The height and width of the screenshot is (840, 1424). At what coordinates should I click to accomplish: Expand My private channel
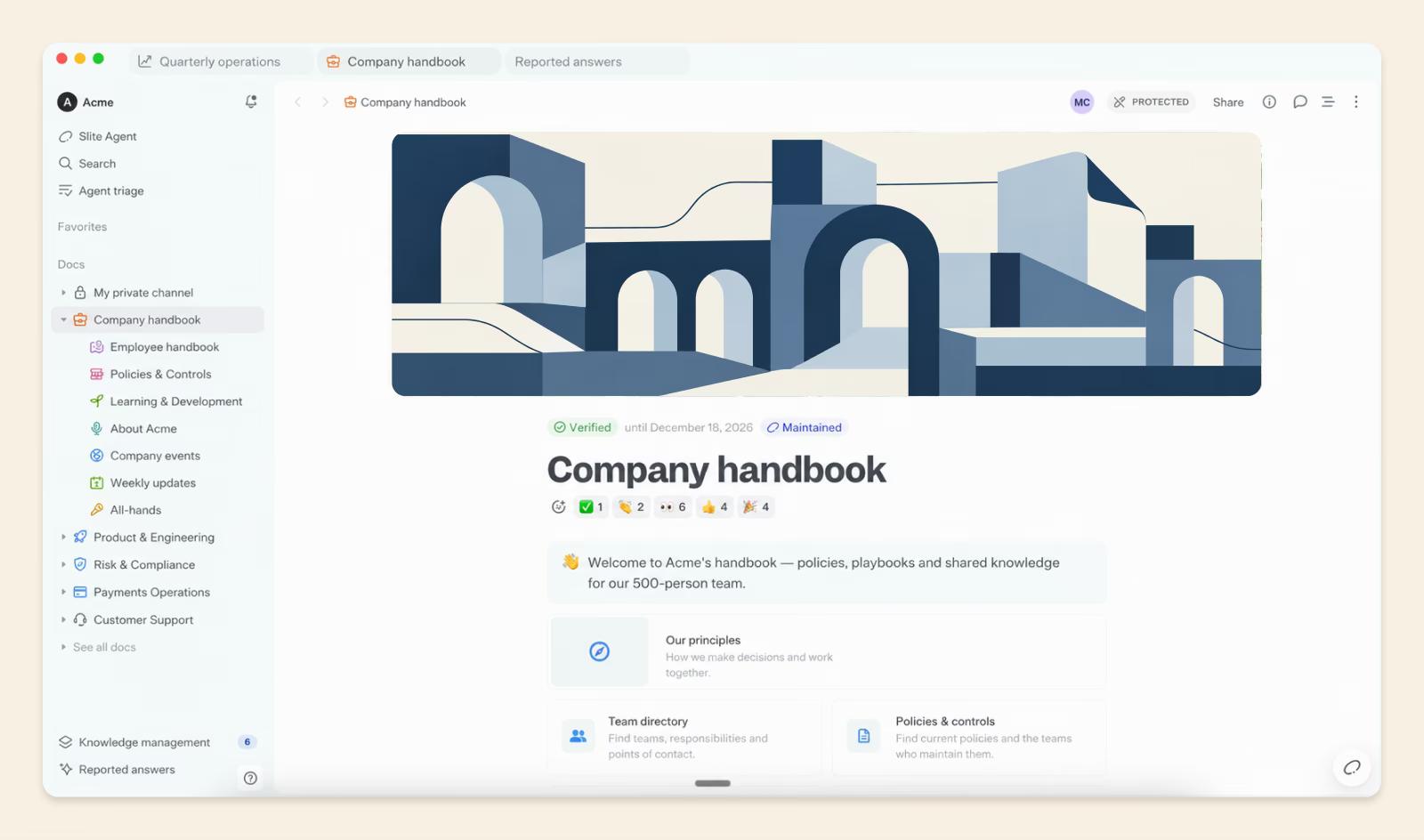[63, 293]
